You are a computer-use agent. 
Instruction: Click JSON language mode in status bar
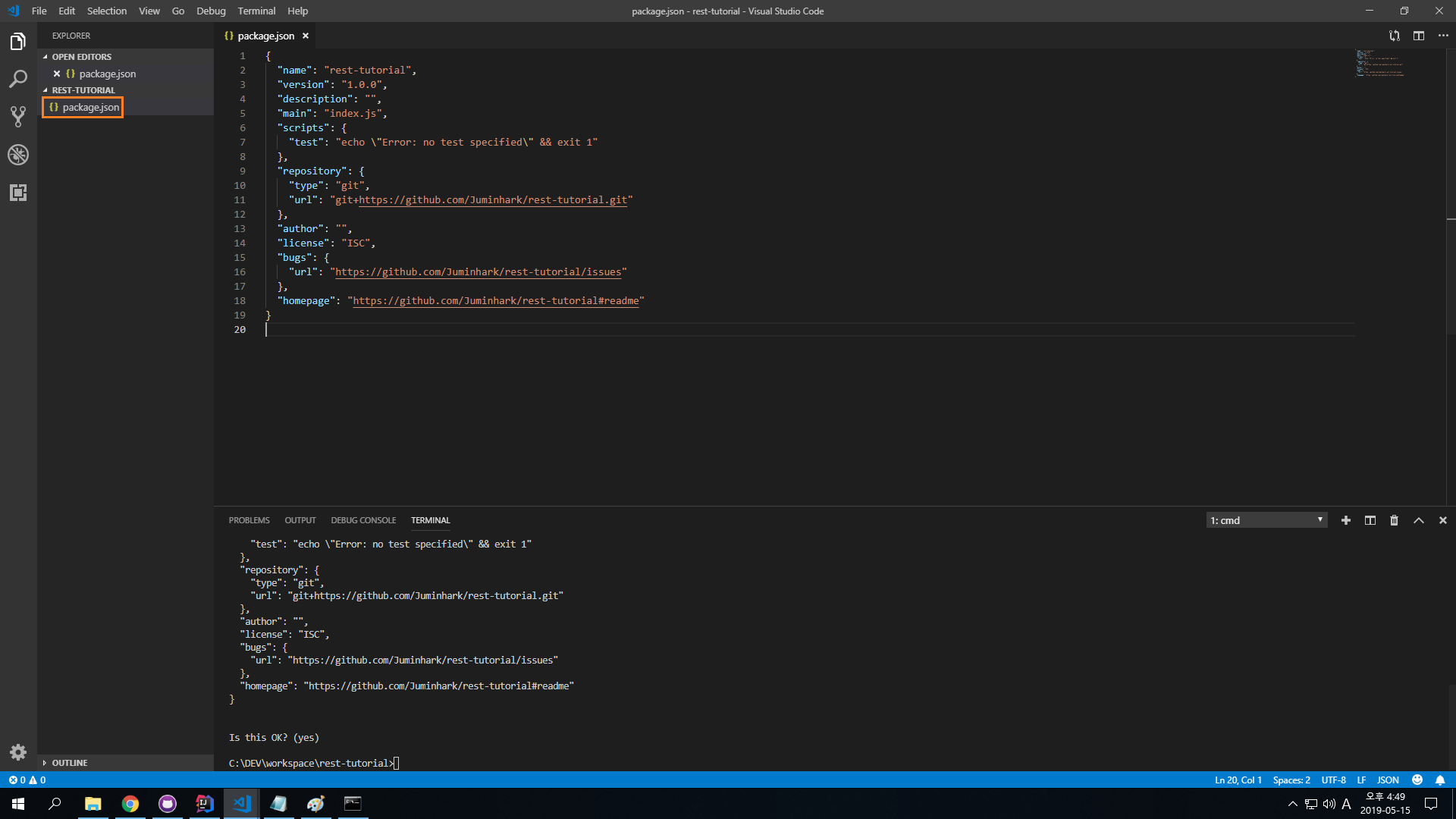click(x=1388, y=780)
